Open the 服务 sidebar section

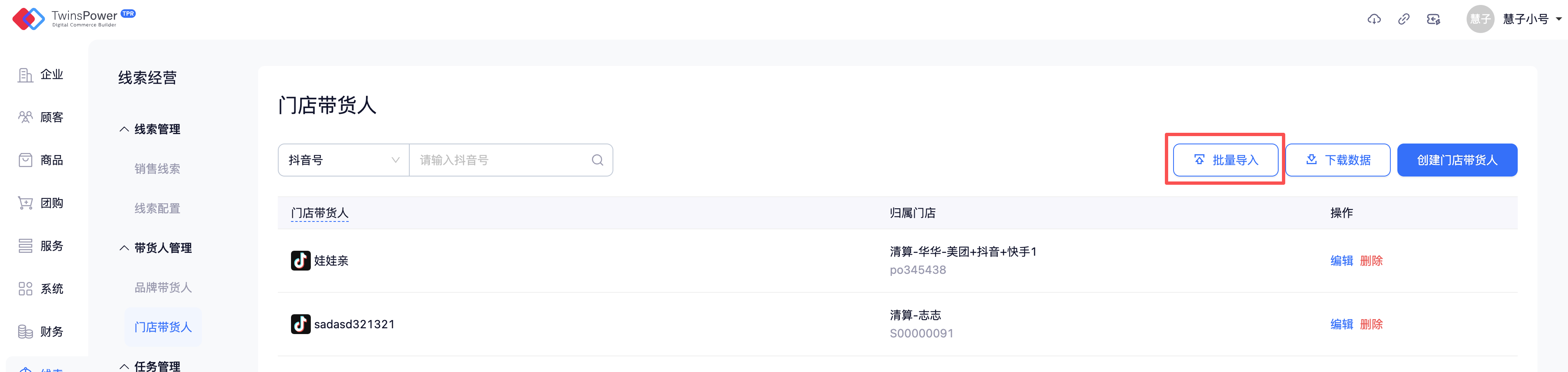[x=41, y=246]
